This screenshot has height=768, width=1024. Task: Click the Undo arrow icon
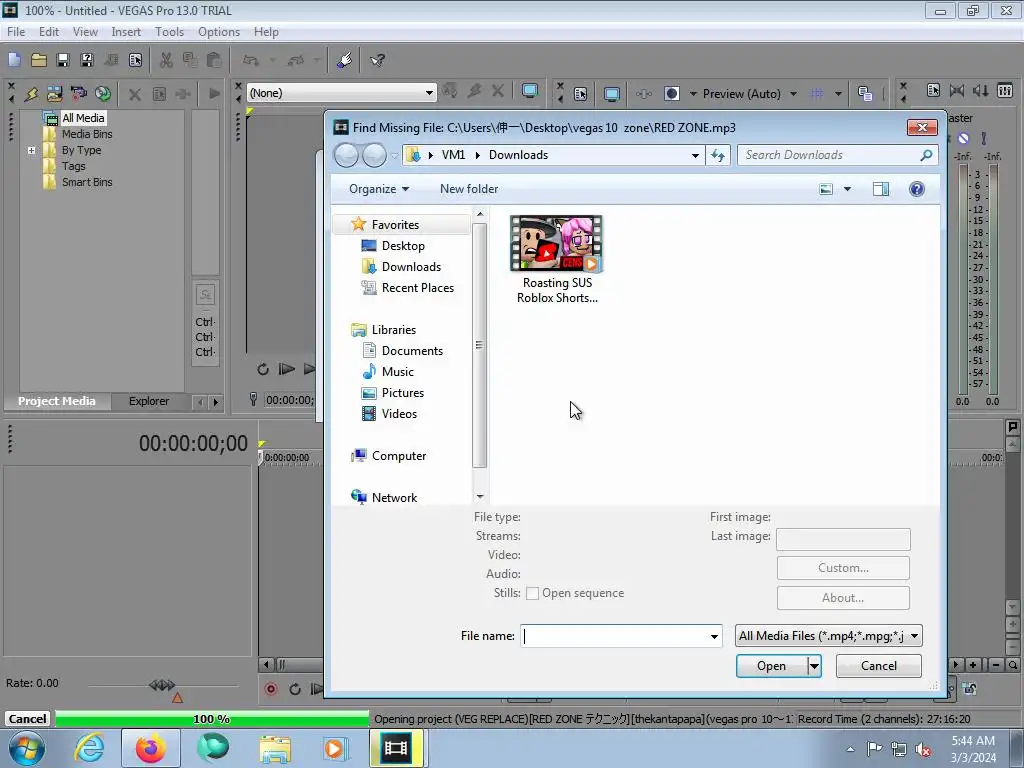point(250,60)
